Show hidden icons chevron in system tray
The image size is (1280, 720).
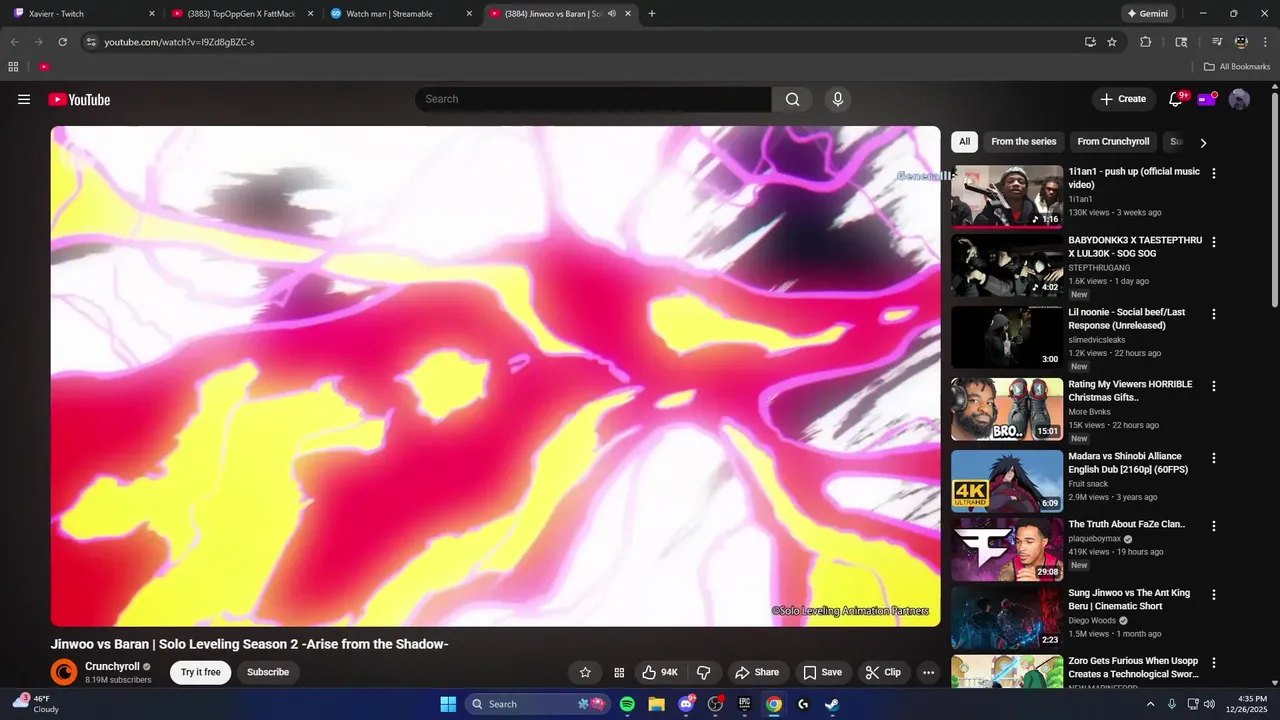[x=1150, y=704]
